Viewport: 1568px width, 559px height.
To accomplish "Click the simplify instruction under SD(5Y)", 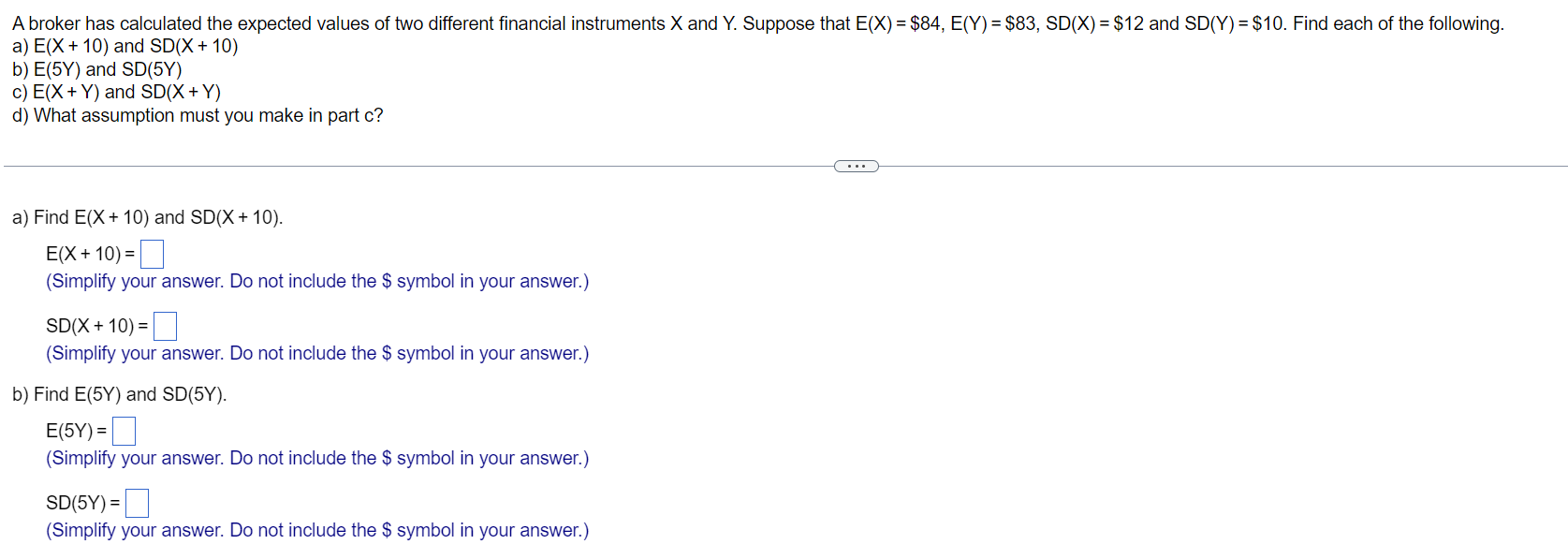I will (317, 530).
